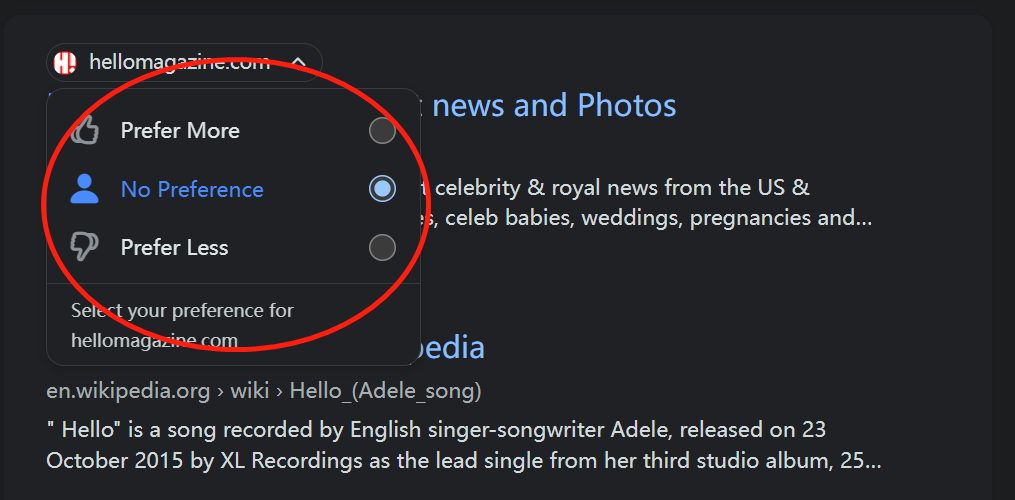This screenshot has height=500, width=1015.
Task: Click the hellomagazine.com red favicon icon
Action: click(65, 63)
